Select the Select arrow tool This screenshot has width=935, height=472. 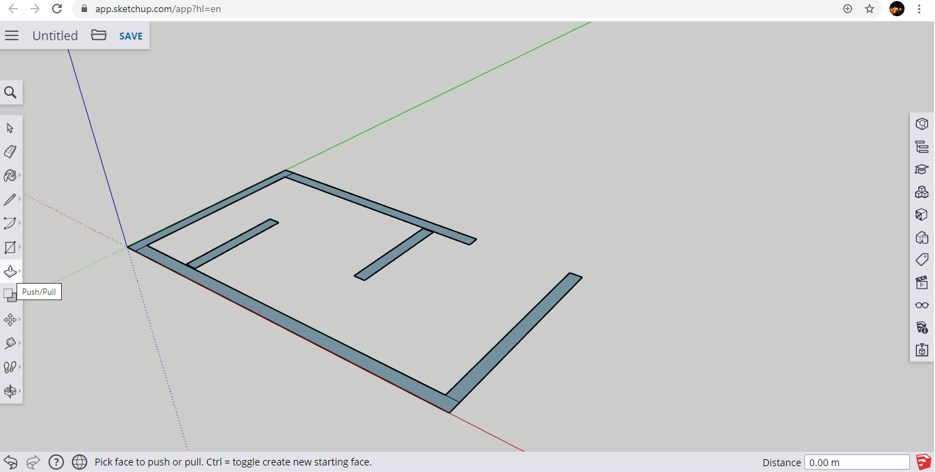point(10,128)
